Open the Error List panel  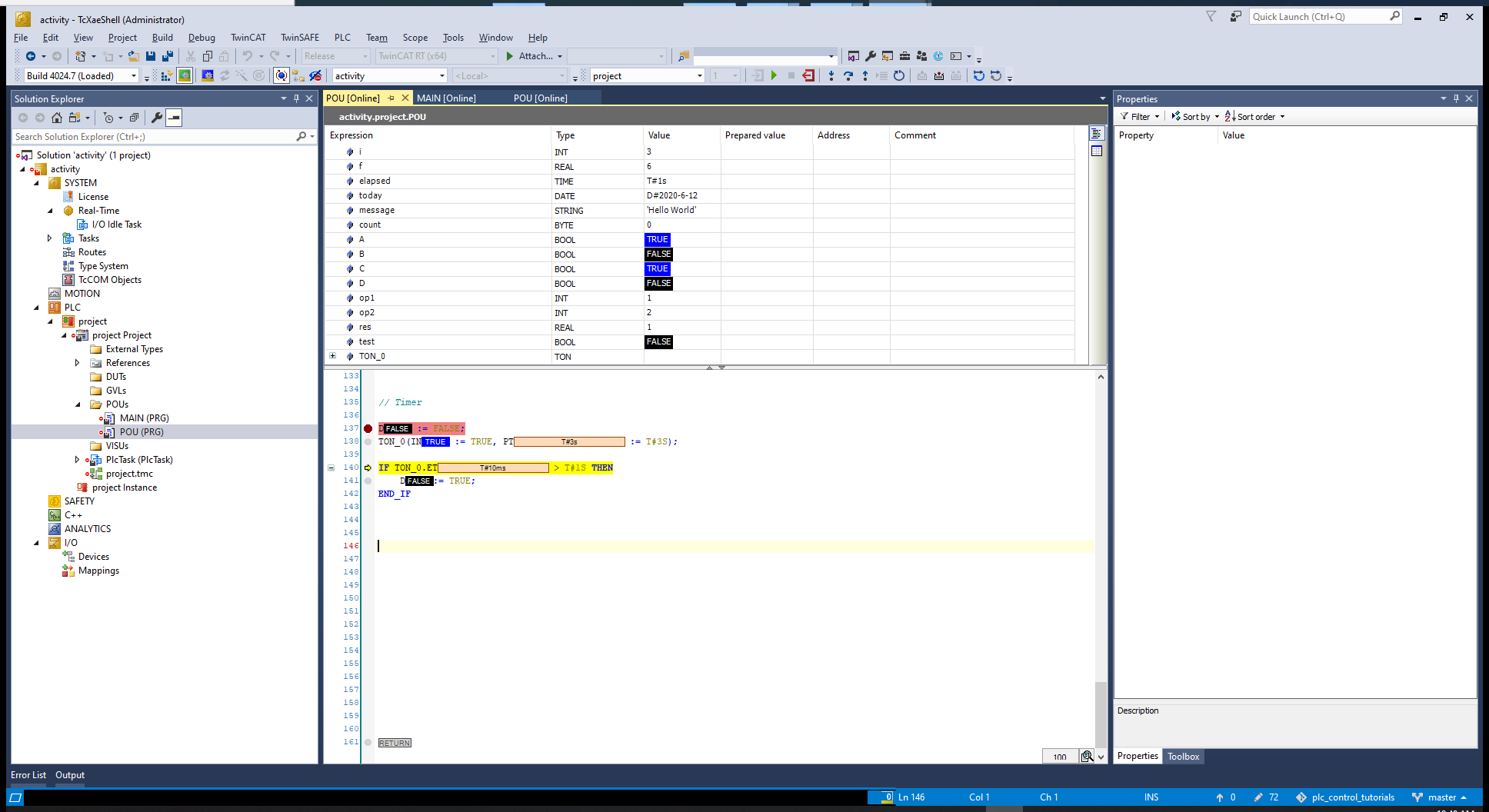(x=28, y=775)
